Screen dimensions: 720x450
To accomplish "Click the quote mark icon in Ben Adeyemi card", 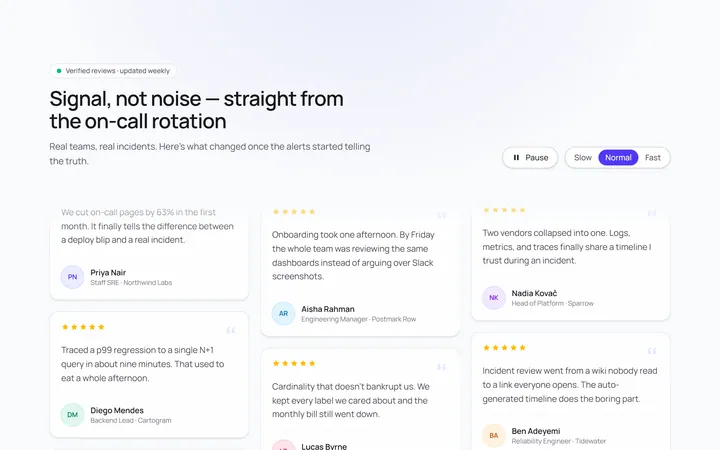I will click(x=652, y=351).
